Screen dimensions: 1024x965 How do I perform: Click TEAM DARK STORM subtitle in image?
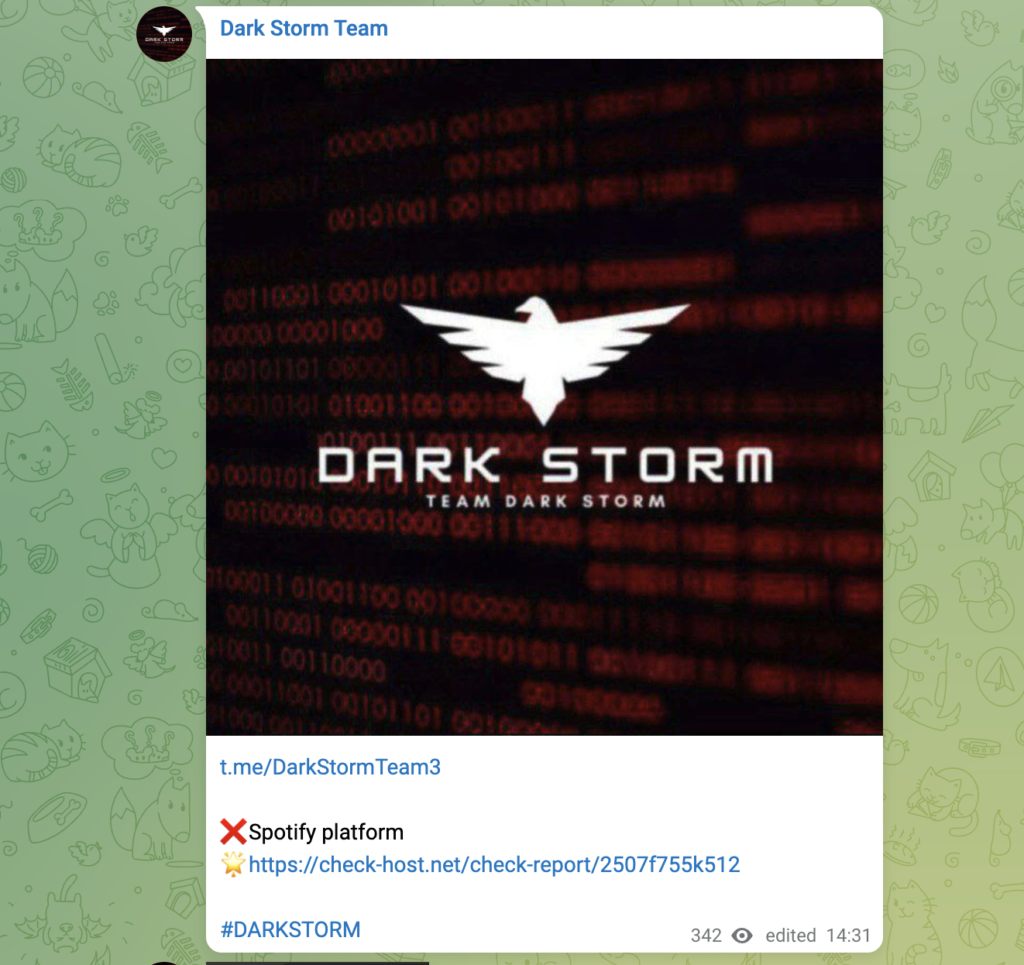[545, 501]
